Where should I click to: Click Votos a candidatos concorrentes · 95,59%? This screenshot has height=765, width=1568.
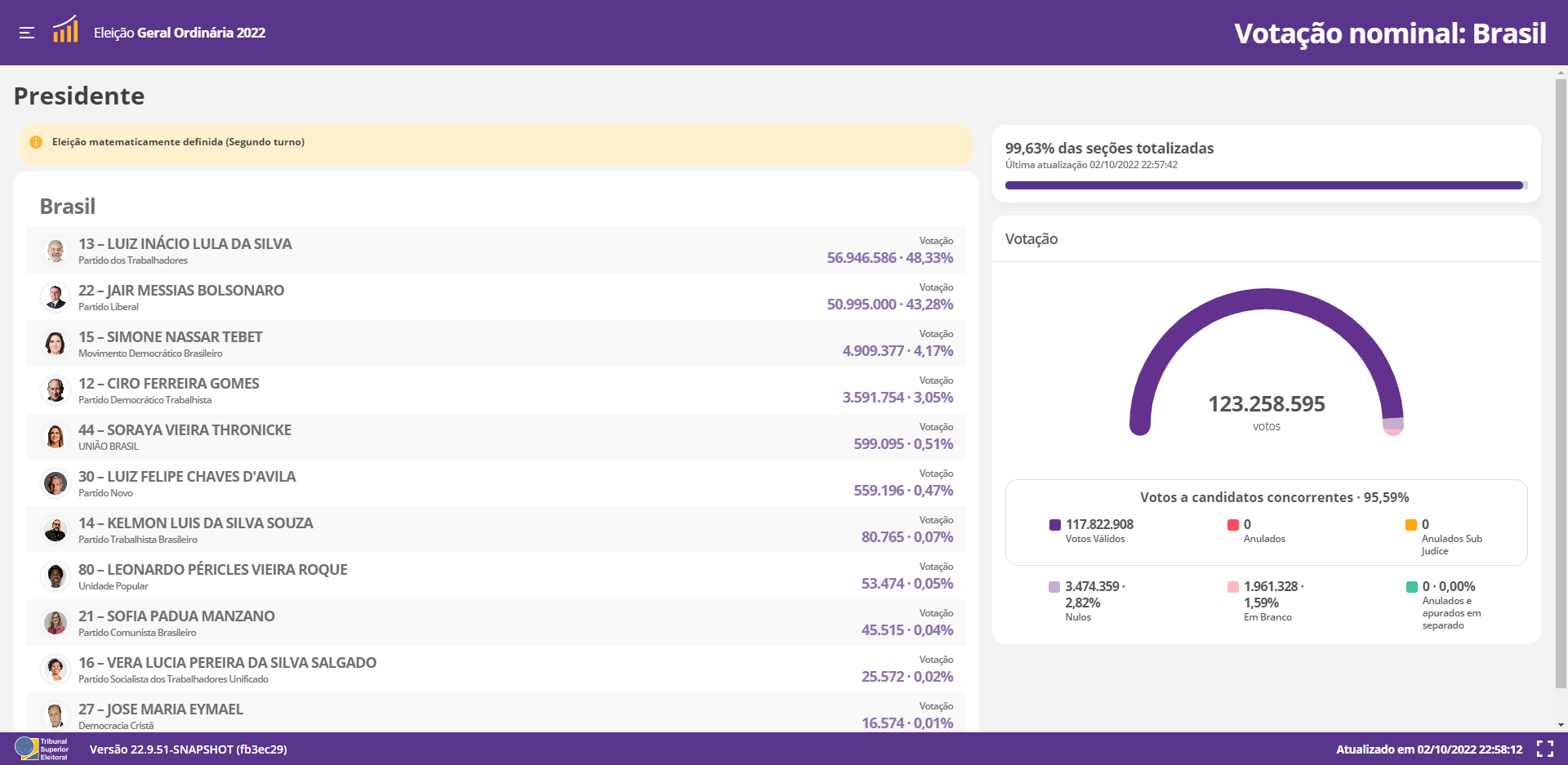click(x=1275, y=497)
